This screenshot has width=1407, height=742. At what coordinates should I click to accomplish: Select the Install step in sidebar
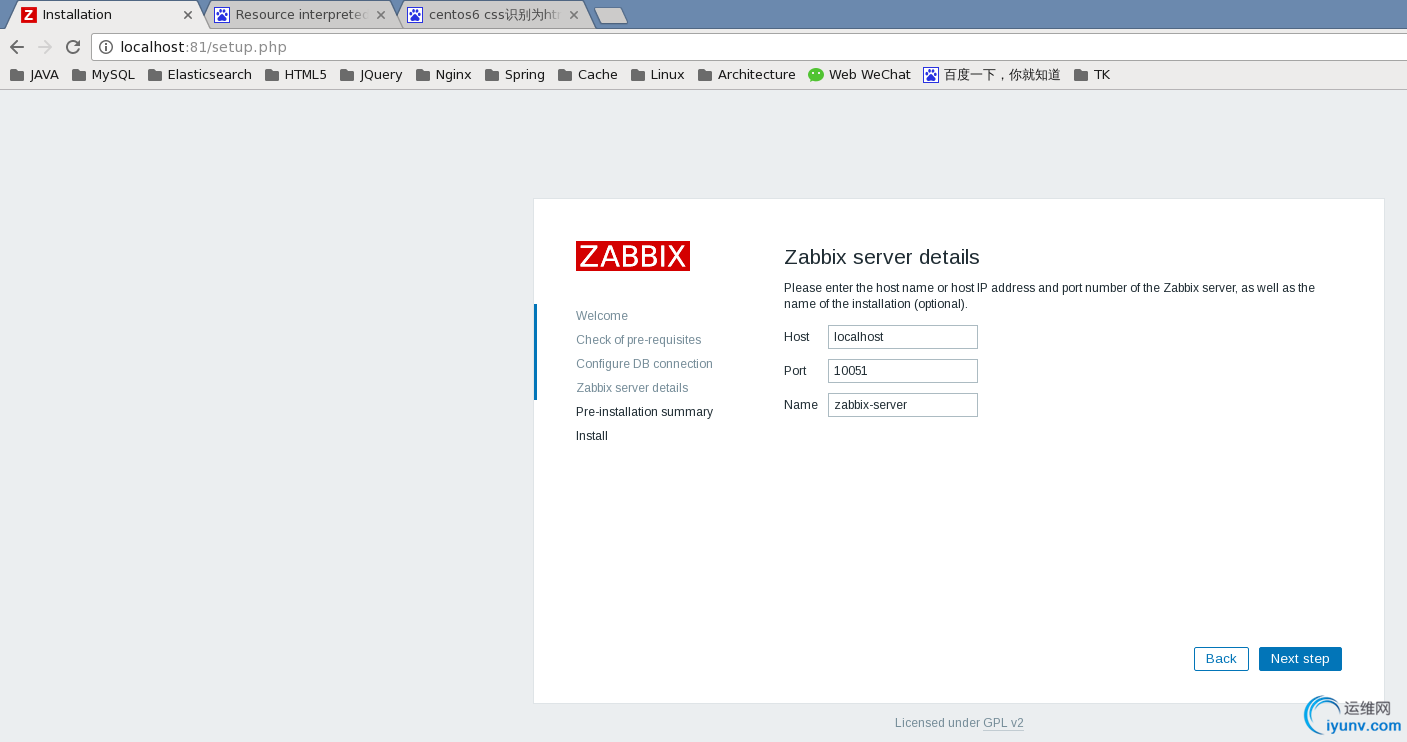click(592, 436)
